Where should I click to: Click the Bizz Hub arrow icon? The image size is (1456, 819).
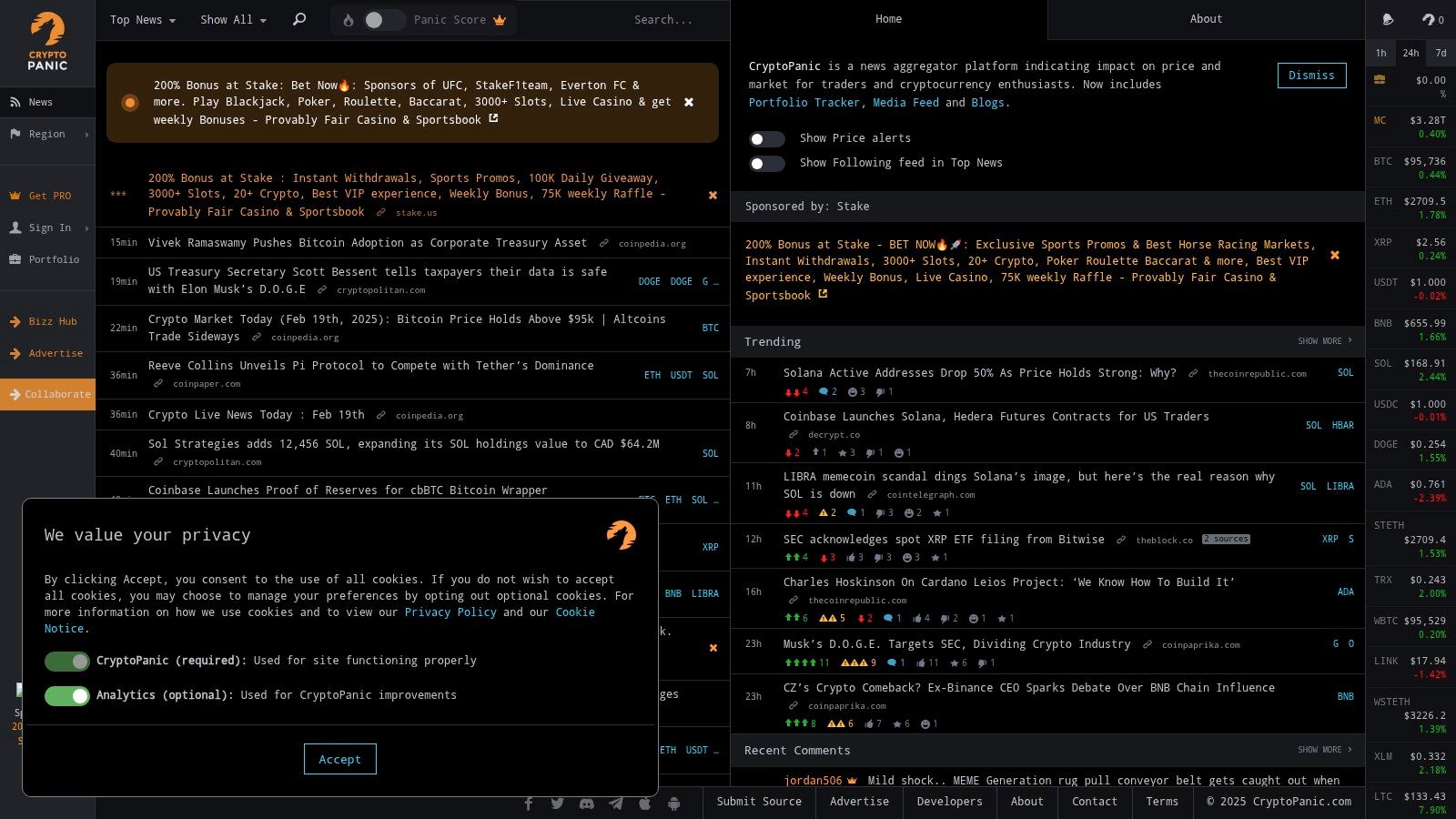(x=15, y=321)
